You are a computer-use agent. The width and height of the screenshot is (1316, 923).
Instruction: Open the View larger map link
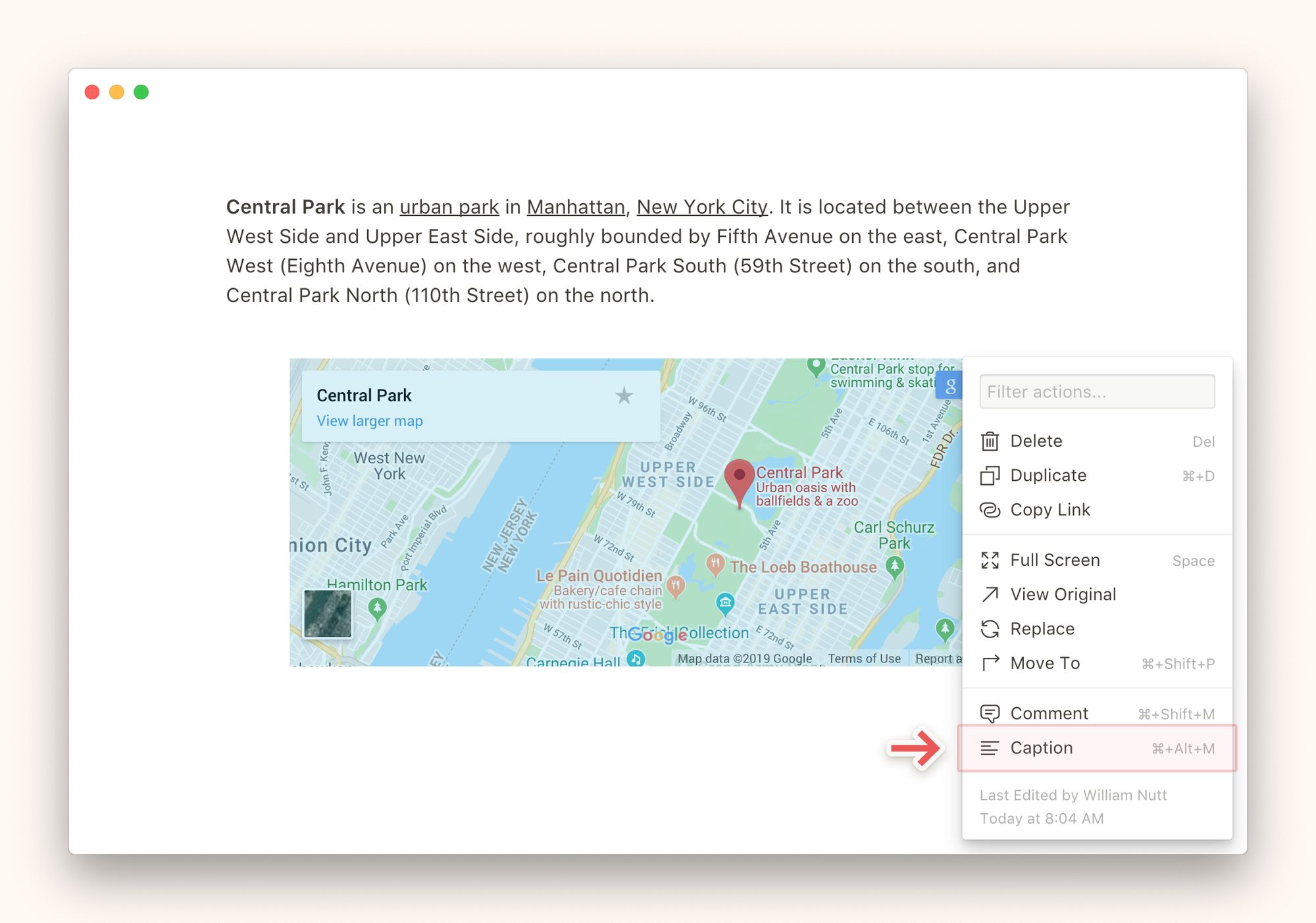[369, 421]
